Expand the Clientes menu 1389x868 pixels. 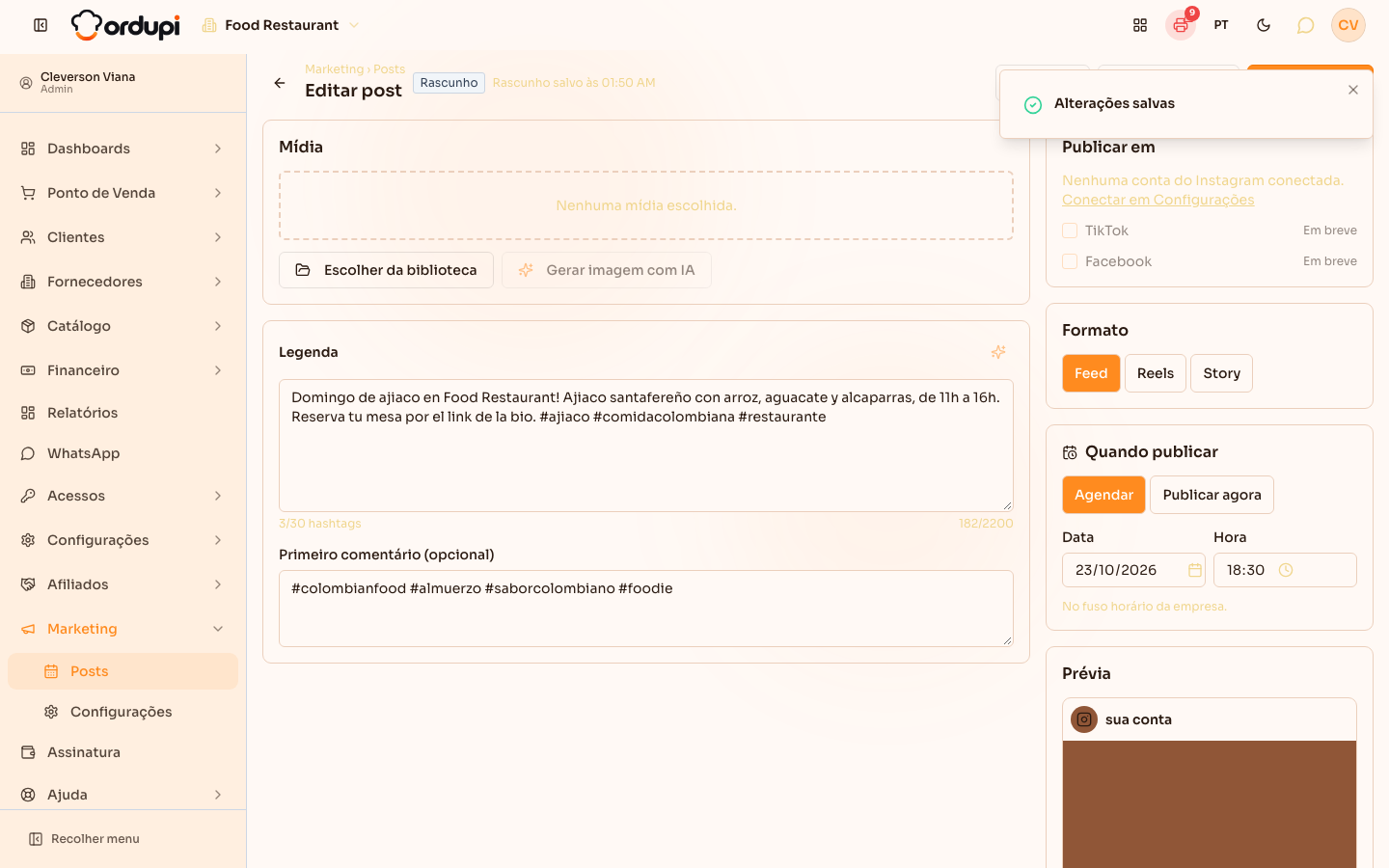pos(123,237)
